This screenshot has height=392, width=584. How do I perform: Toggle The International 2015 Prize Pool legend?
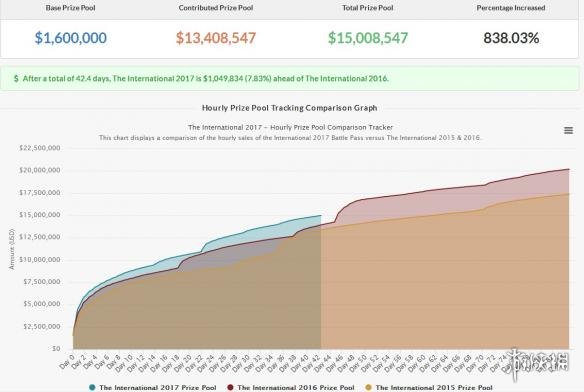[429, 388]
